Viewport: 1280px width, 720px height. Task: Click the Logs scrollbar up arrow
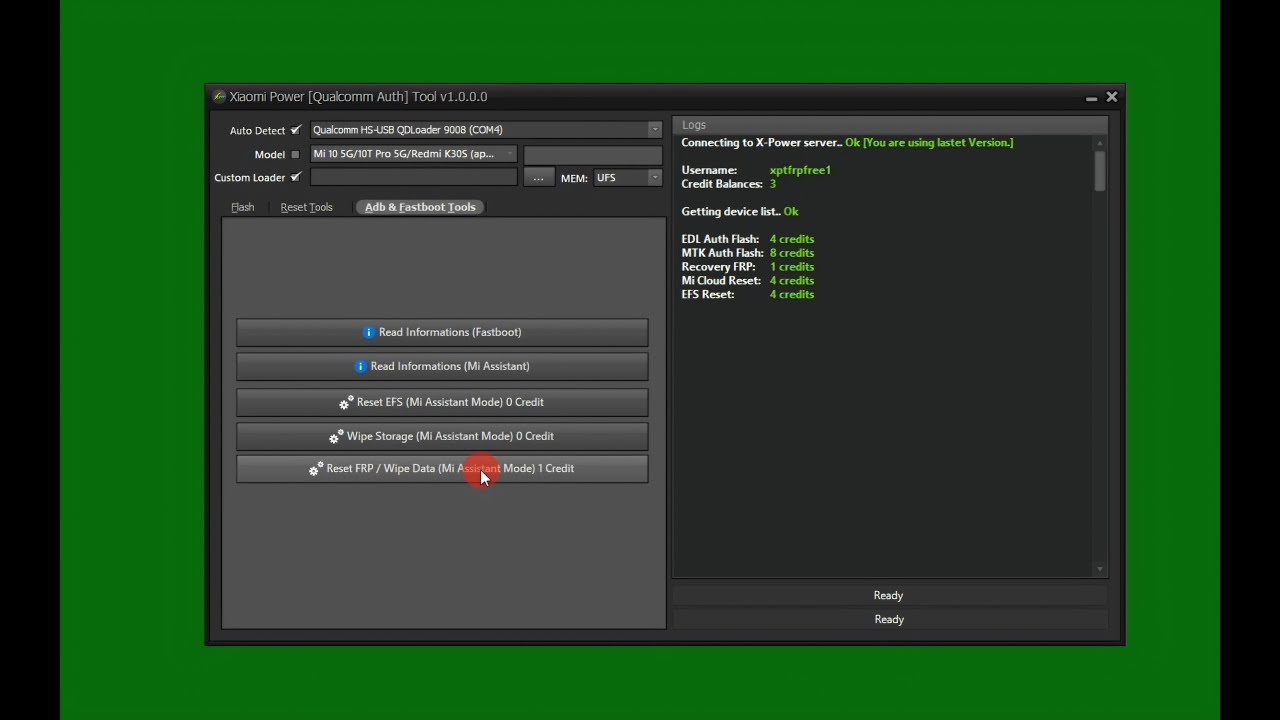click(1100, 143)
